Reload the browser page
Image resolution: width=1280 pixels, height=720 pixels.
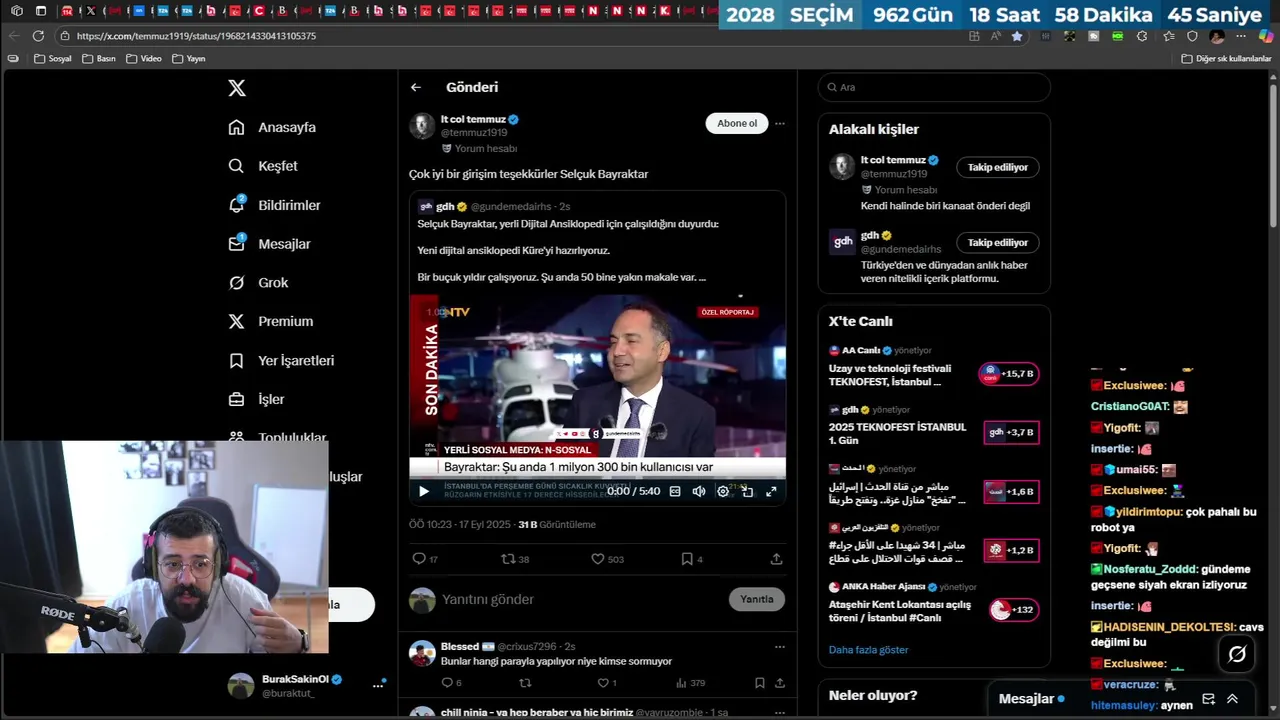pos(38,36)
